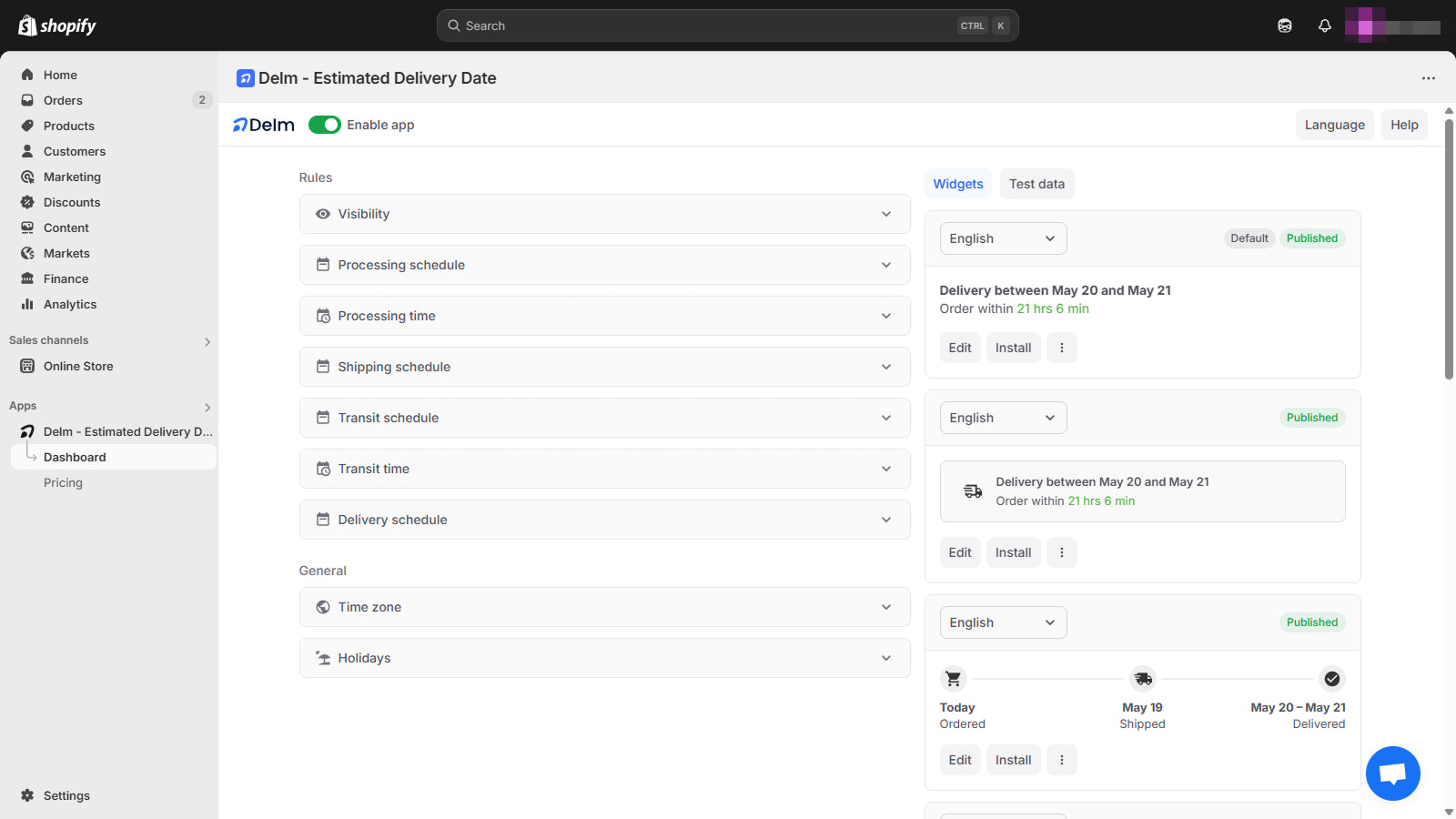Image resolution: width=1456 pixels, height=819 pixels.
Task: Click the Content icon in sidebar
Action: pos(27,227)
